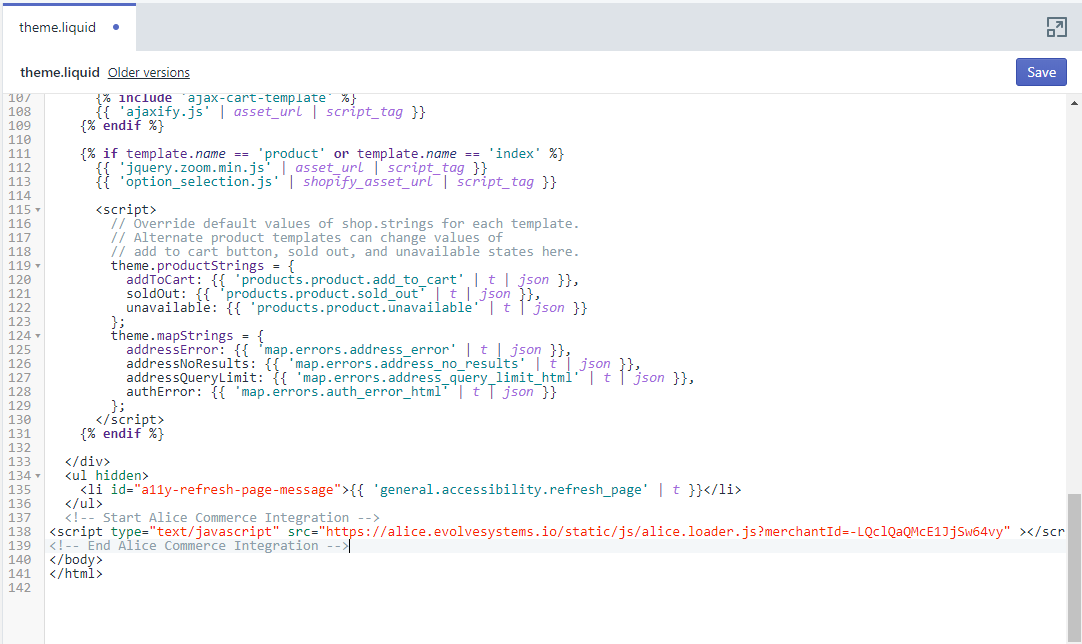Click 'theme.mapStrings' in the code
Screen dimensions: 1082x644
[x=172, y=336]
